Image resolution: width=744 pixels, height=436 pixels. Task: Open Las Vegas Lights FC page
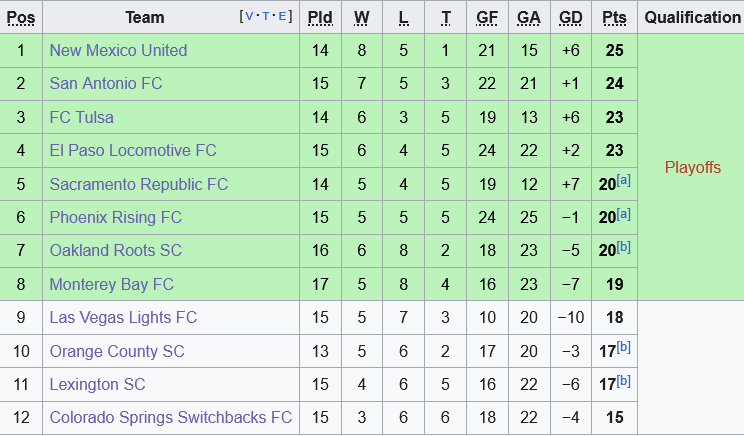click(123, 318)
